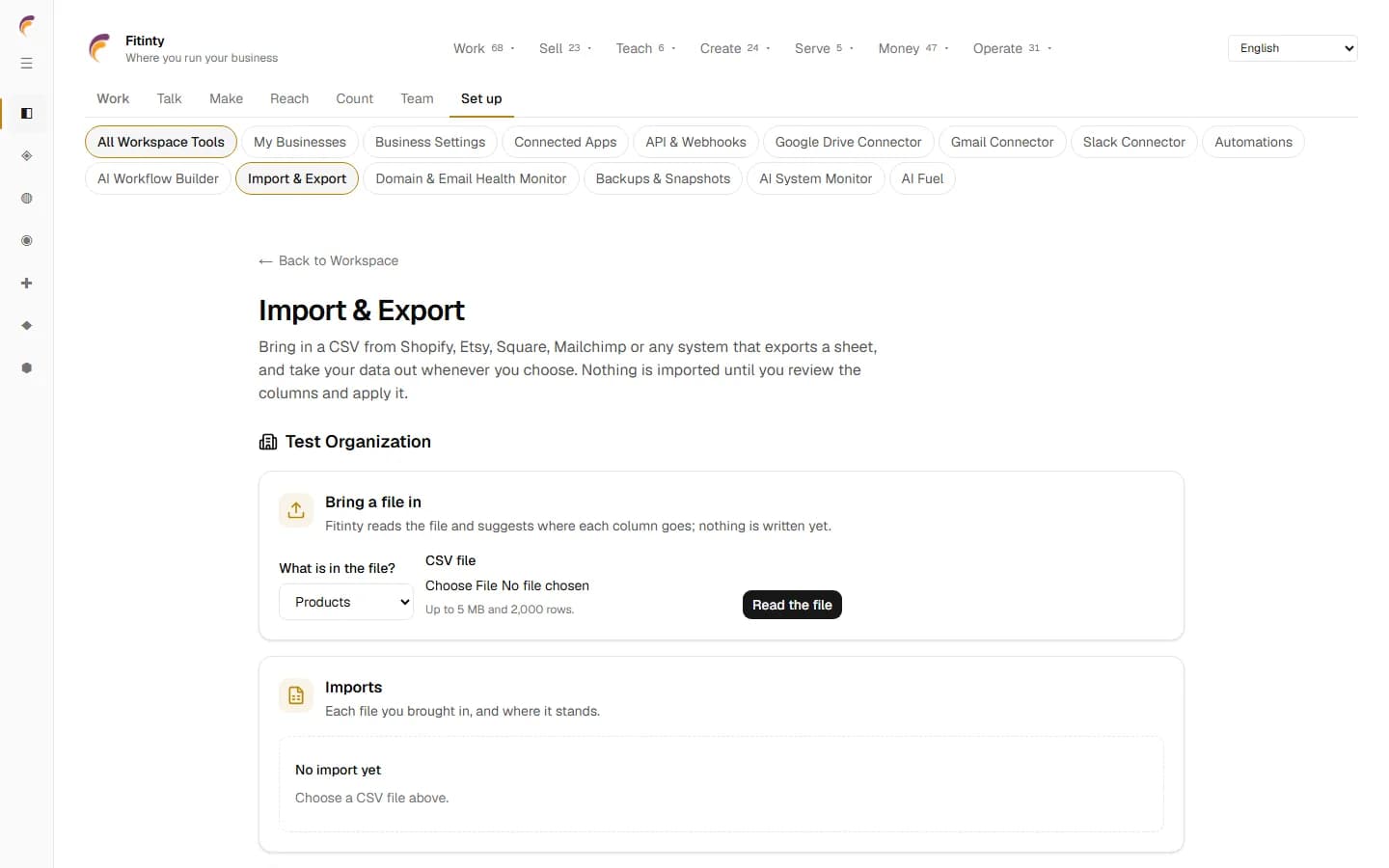Expand the Create 24 top menu
Viewport: 1389px width, 868px height.
[735, 48]
